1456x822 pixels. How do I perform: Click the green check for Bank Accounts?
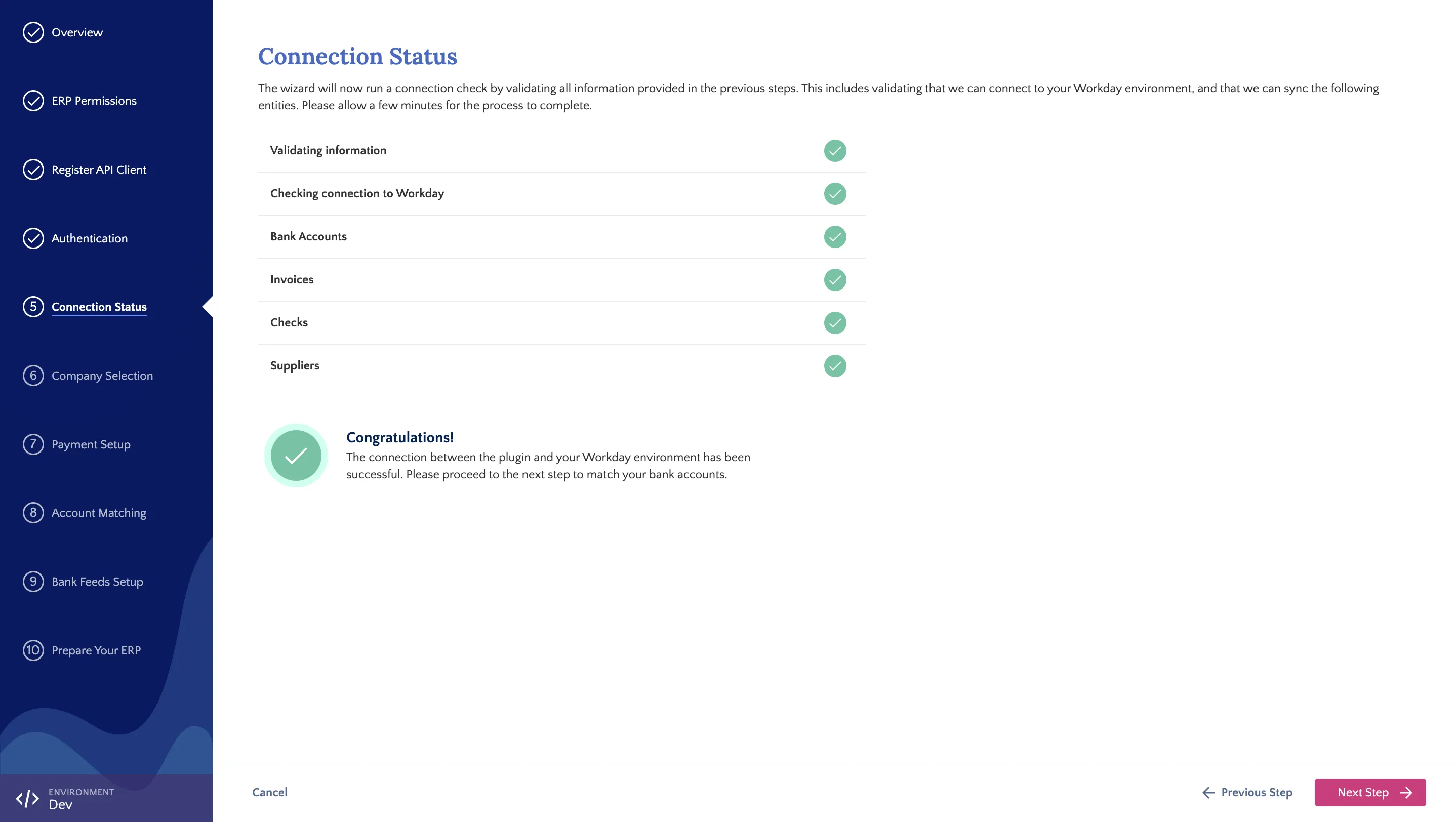pos(835,237)
